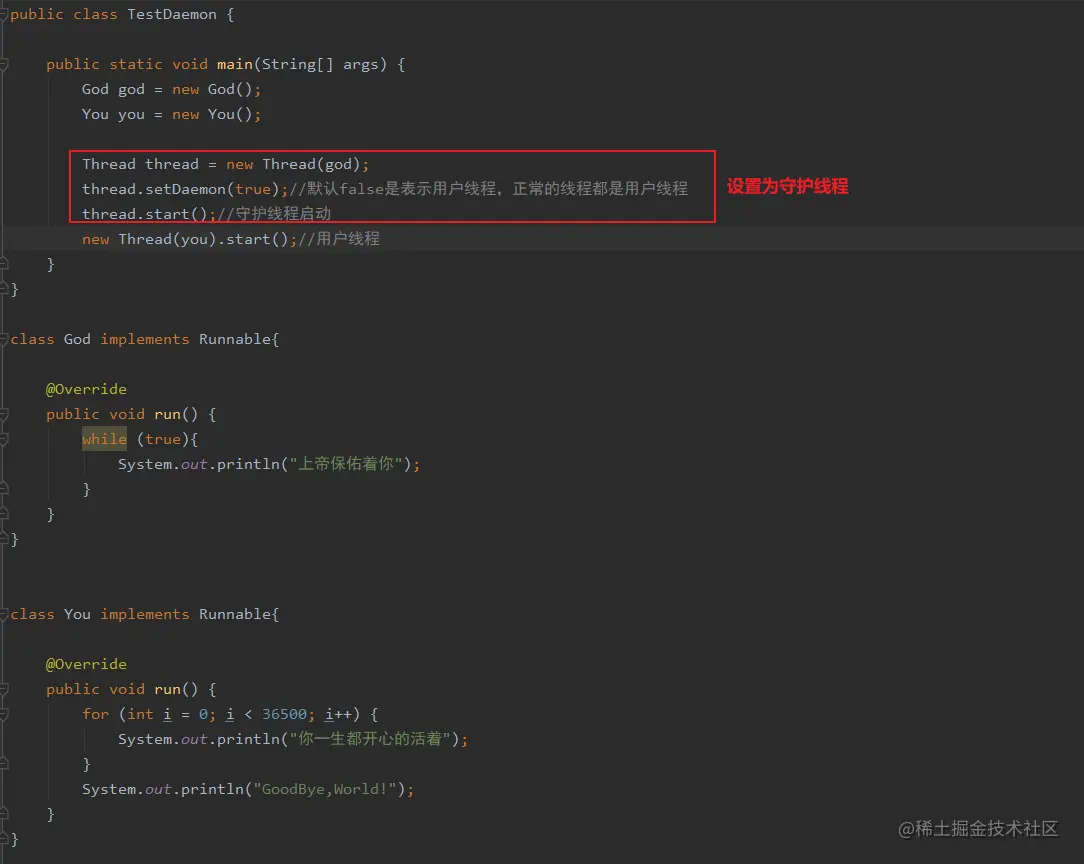
Task: Collapse the TestDaemon class fold marker
Action: pyautogui.click(x=3, y=15)
